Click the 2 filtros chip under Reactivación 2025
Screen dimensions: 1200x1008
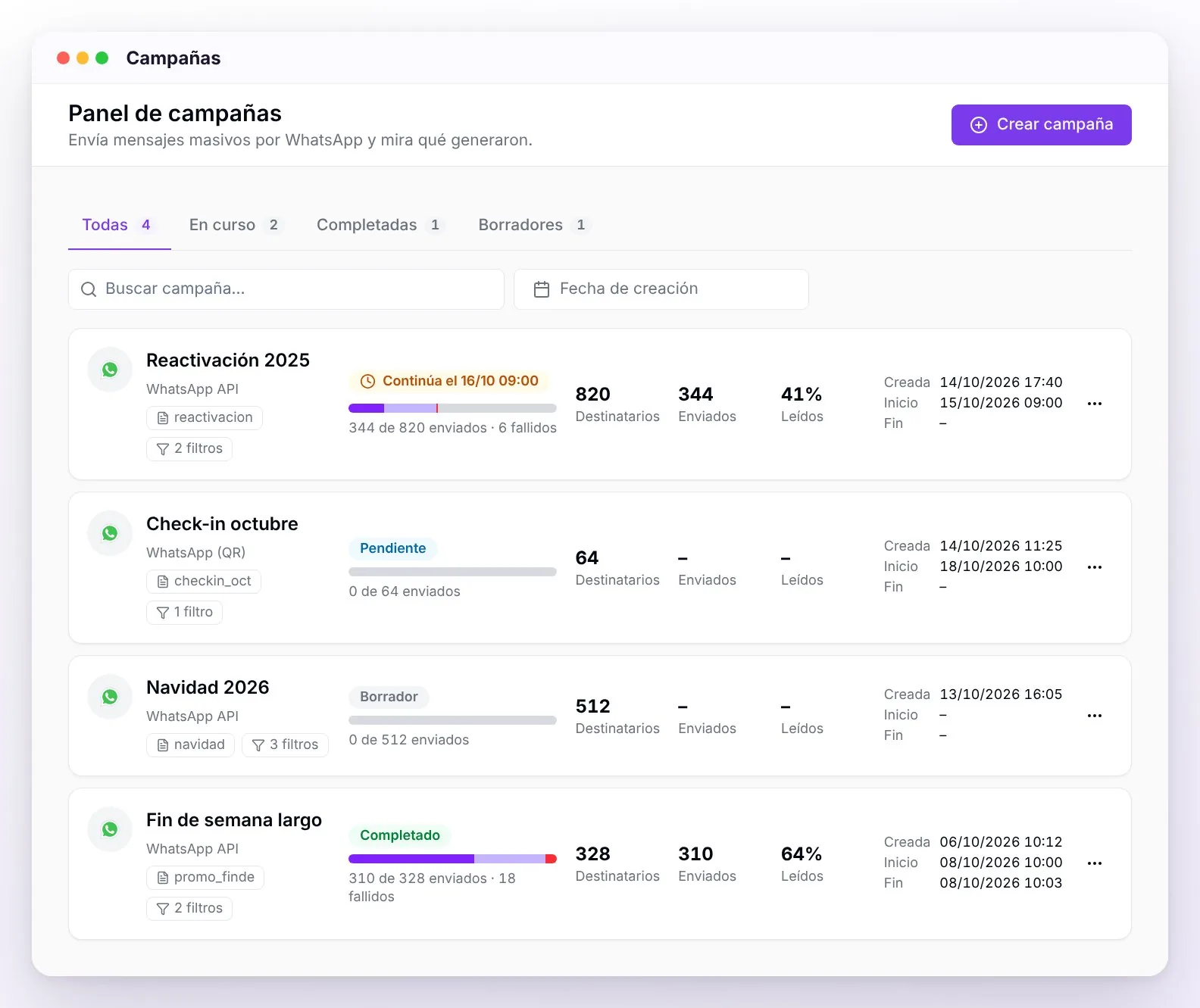[189, 449]
